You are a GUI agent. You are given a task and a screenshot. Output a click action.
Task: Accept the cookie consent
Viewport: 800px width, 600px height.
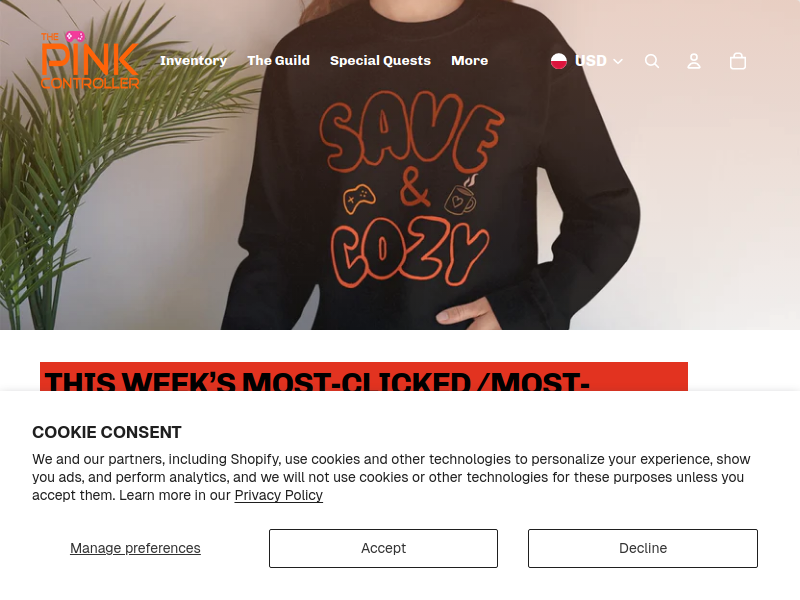point(383,548)
